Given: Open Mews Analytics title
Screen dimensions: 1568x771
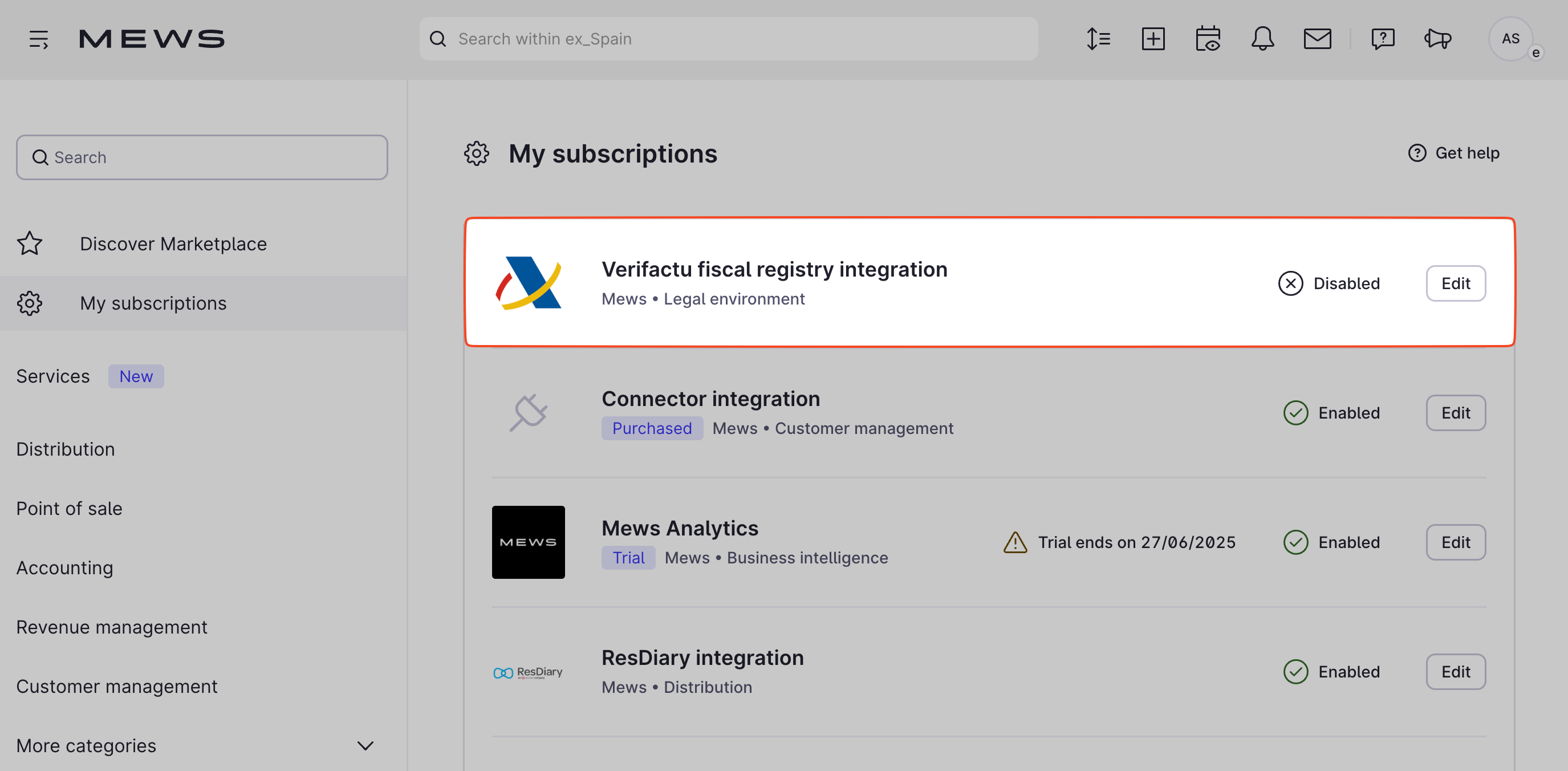Looking at the screenshot, I should 680,527.
